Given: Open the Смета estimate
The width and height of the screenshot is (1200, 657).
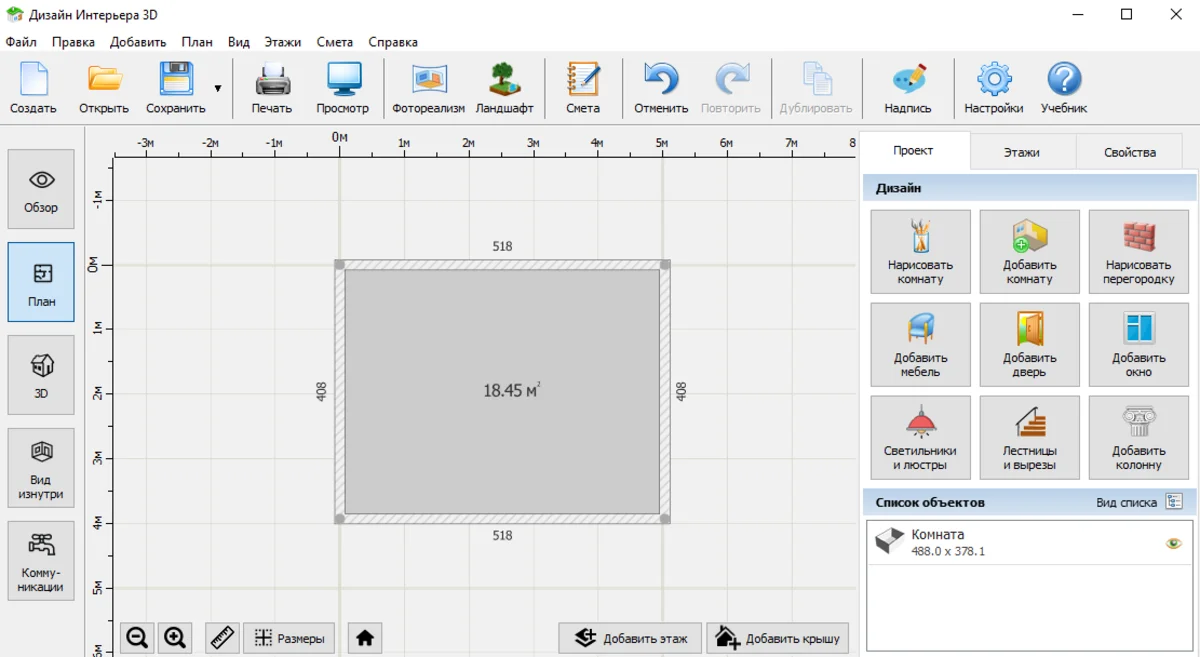Looking at the screenshot, I should point(583,88).
